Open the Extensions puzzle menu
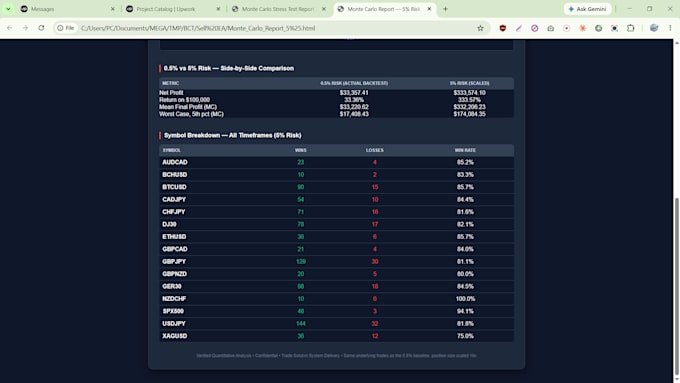The image size is (680, 383). click(x=631, y=28)
